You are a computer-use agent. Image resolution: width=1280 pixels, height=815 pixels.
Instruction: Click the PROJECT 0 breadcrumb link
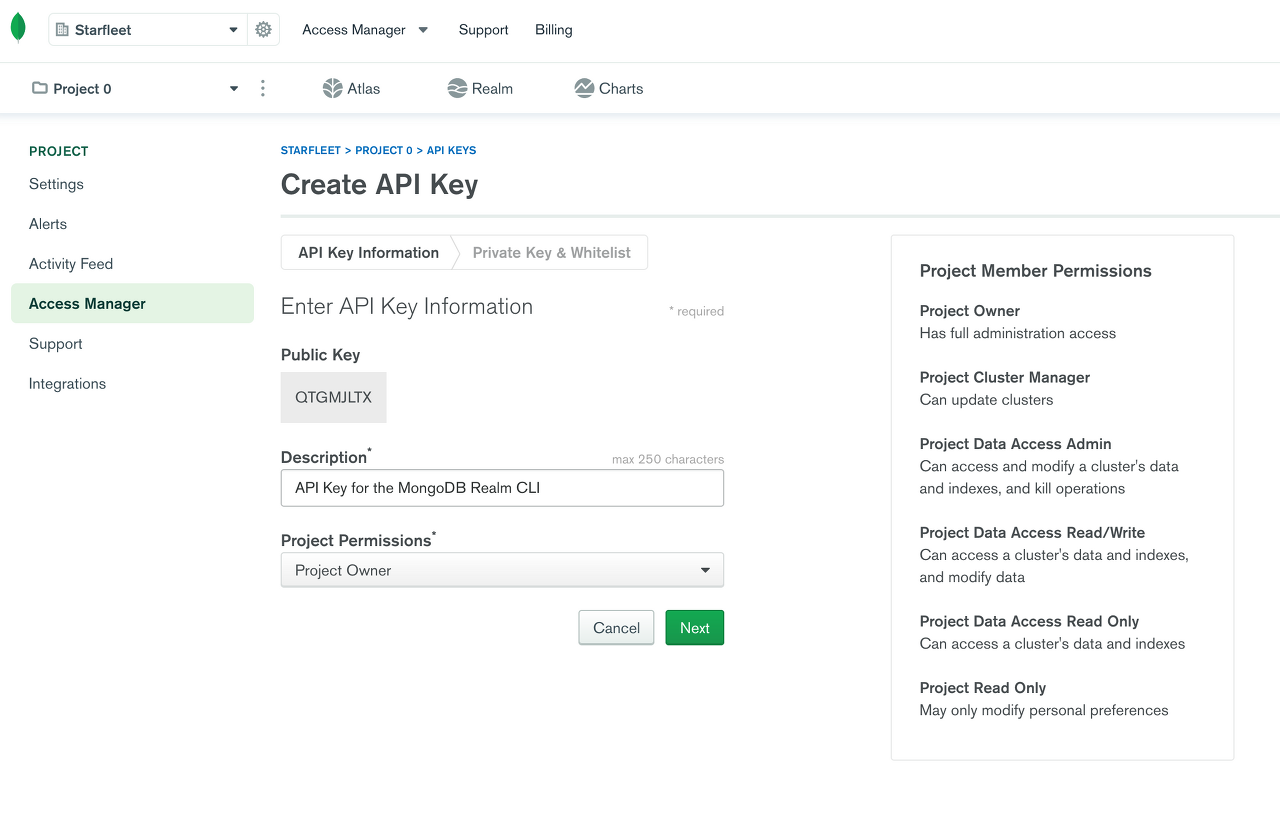coord(384,150)
